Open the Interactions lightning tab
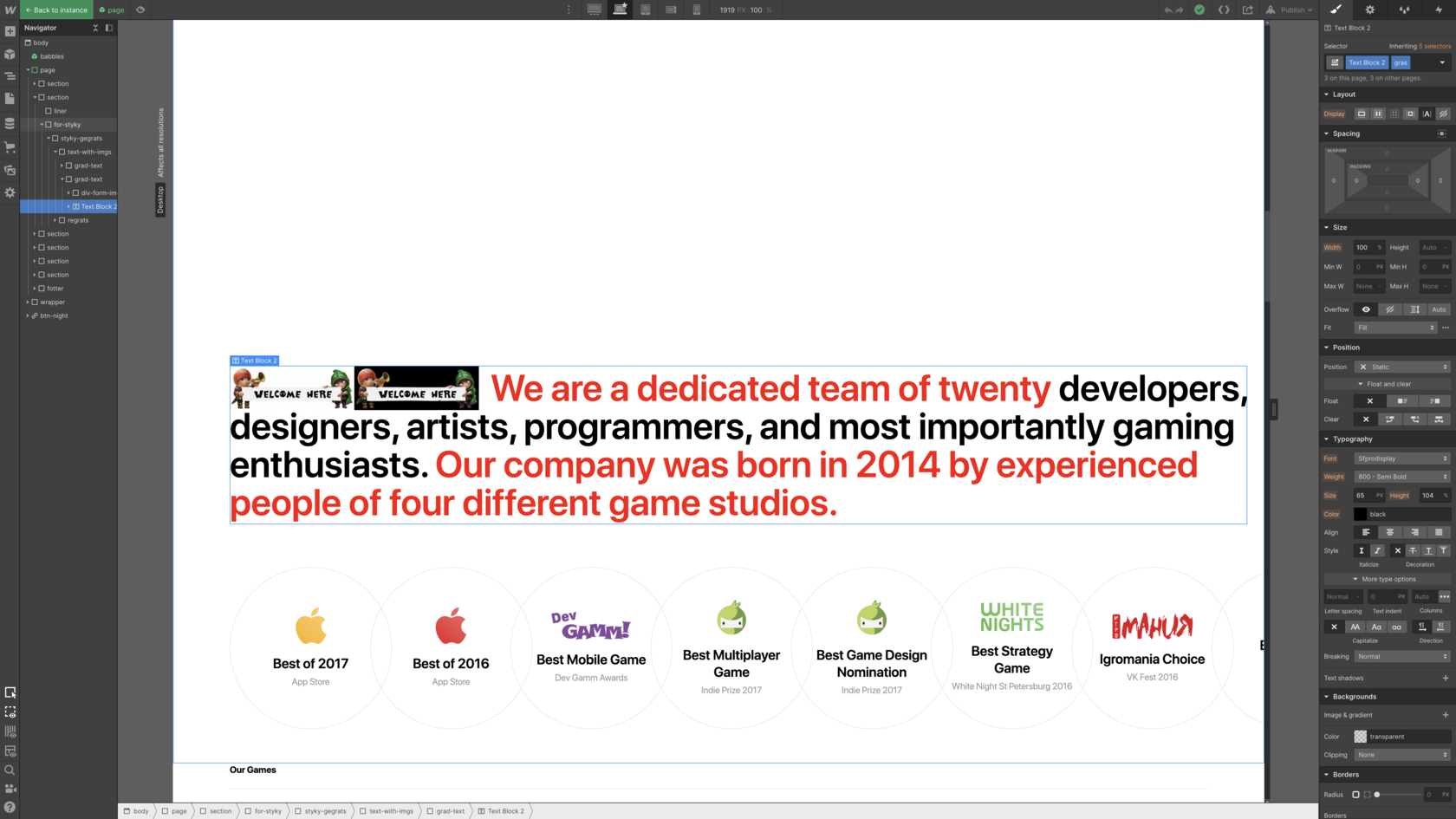1456x819 pixels. pyautogui.click(x=1439, y=10)
